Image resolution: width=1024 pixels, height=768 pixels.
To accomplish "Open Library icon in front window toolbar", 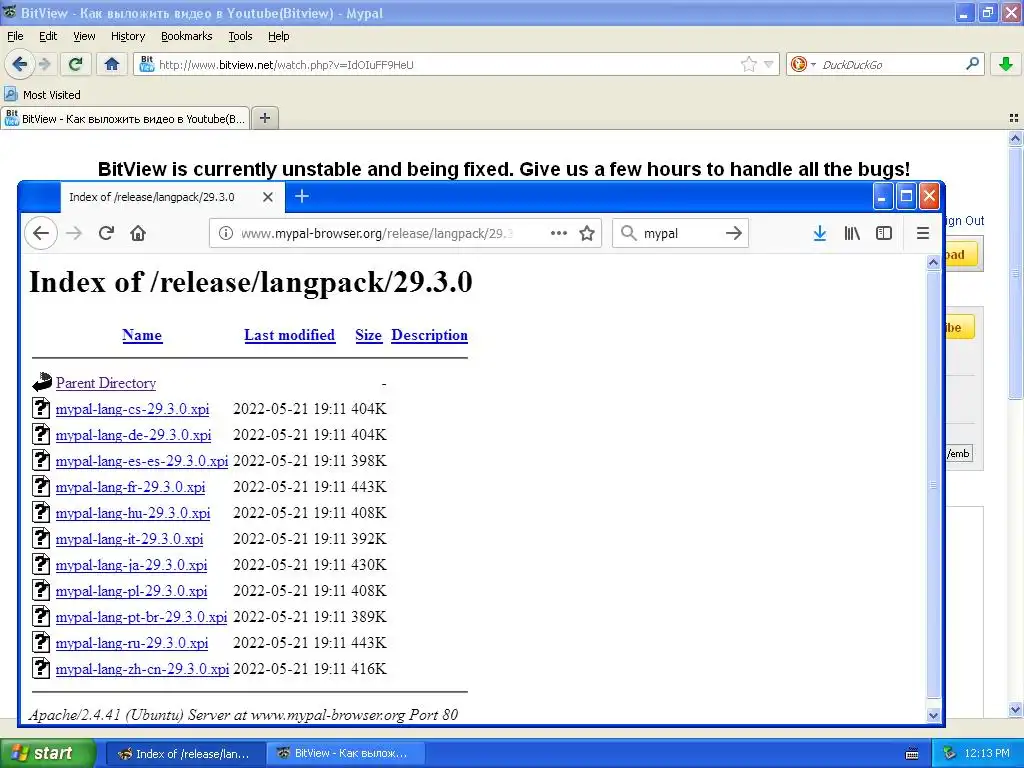I will (x=852, y=233).
